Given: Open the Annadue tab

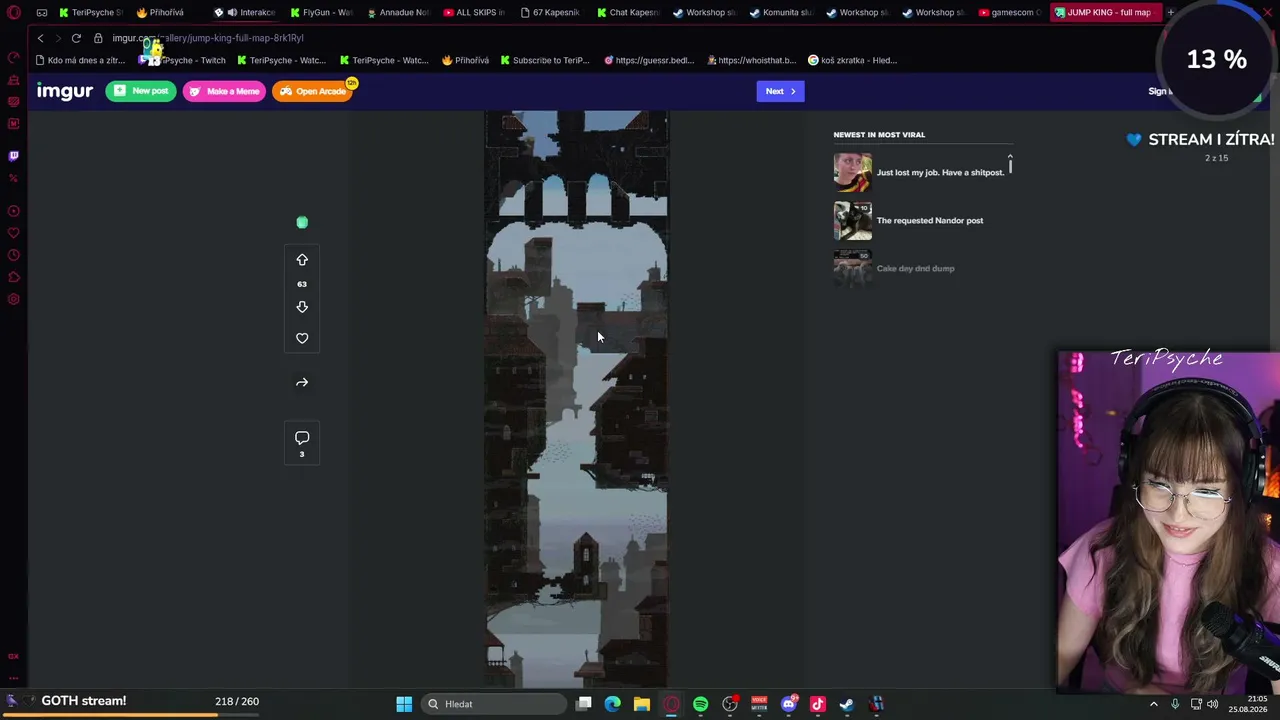Looking at the screenshot, I should coord(397,13).
